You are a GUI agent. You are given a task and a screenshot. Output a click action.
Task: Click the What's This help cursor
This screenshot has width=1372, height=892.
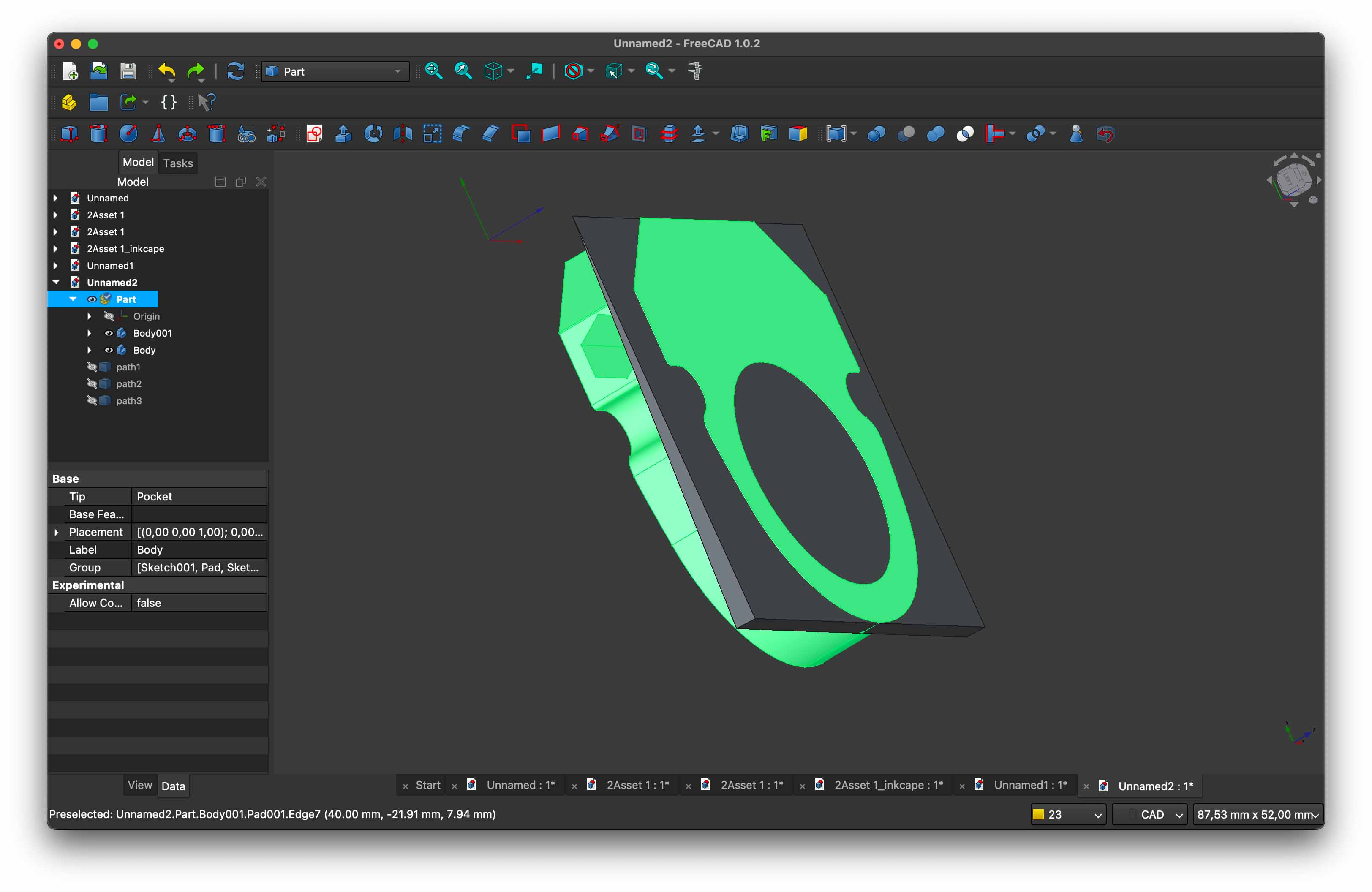[x=206, y=103]
